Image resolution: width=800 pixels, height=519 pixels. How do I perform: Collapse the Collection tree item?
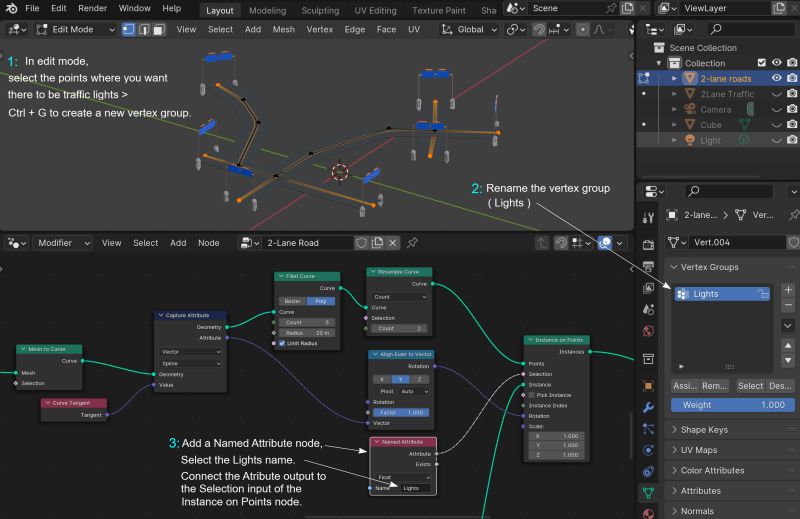click(659, 63)
